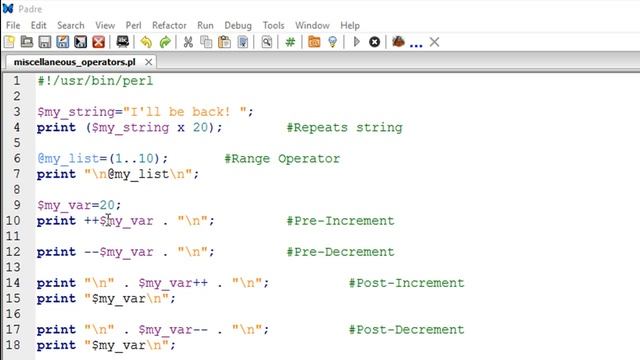Undo the last change with the yellow arrow
Screen dimensions: 640x360
point(146,42)
